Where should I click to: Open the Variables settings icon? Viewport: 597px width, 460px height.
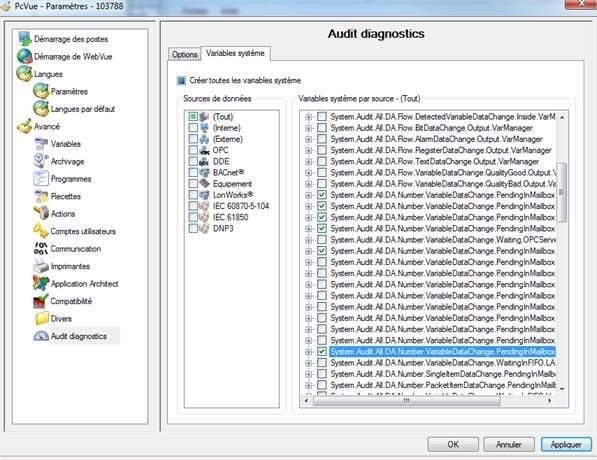[41, 144]
